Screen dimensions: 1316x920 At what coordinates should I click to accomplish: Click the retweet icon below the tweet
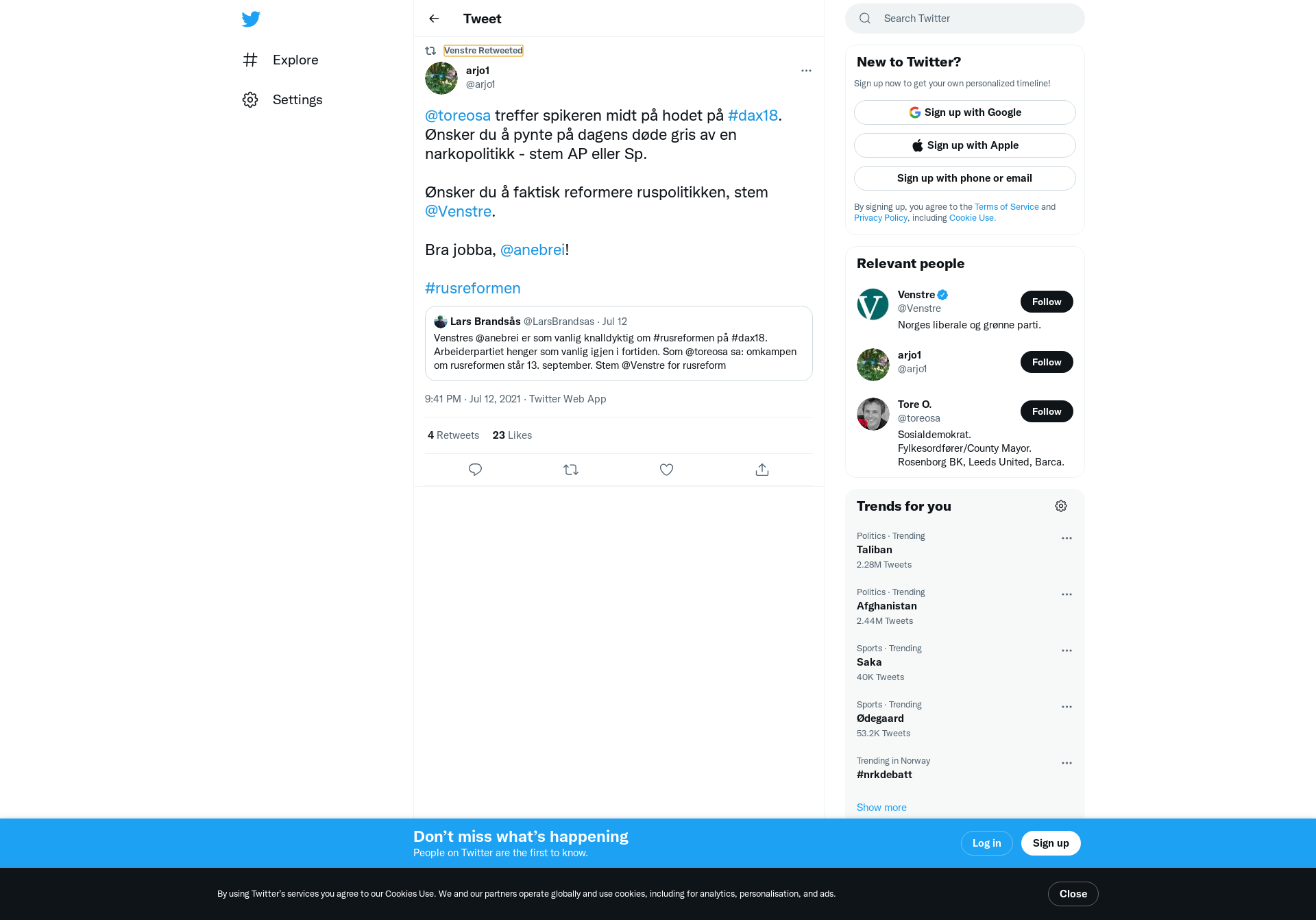[x=571, y=470]
